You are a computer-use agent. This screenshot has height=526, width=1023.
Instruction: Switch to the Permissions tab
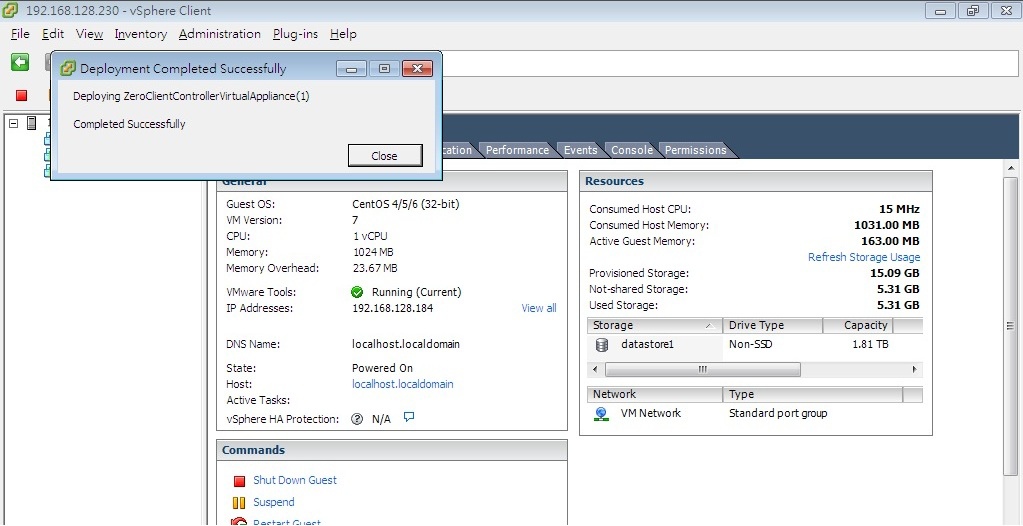coord(695,150)
